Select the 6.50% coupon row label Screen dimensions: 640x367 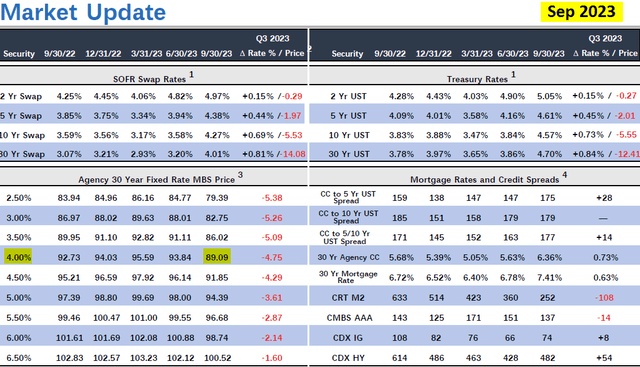pos(19,358)
